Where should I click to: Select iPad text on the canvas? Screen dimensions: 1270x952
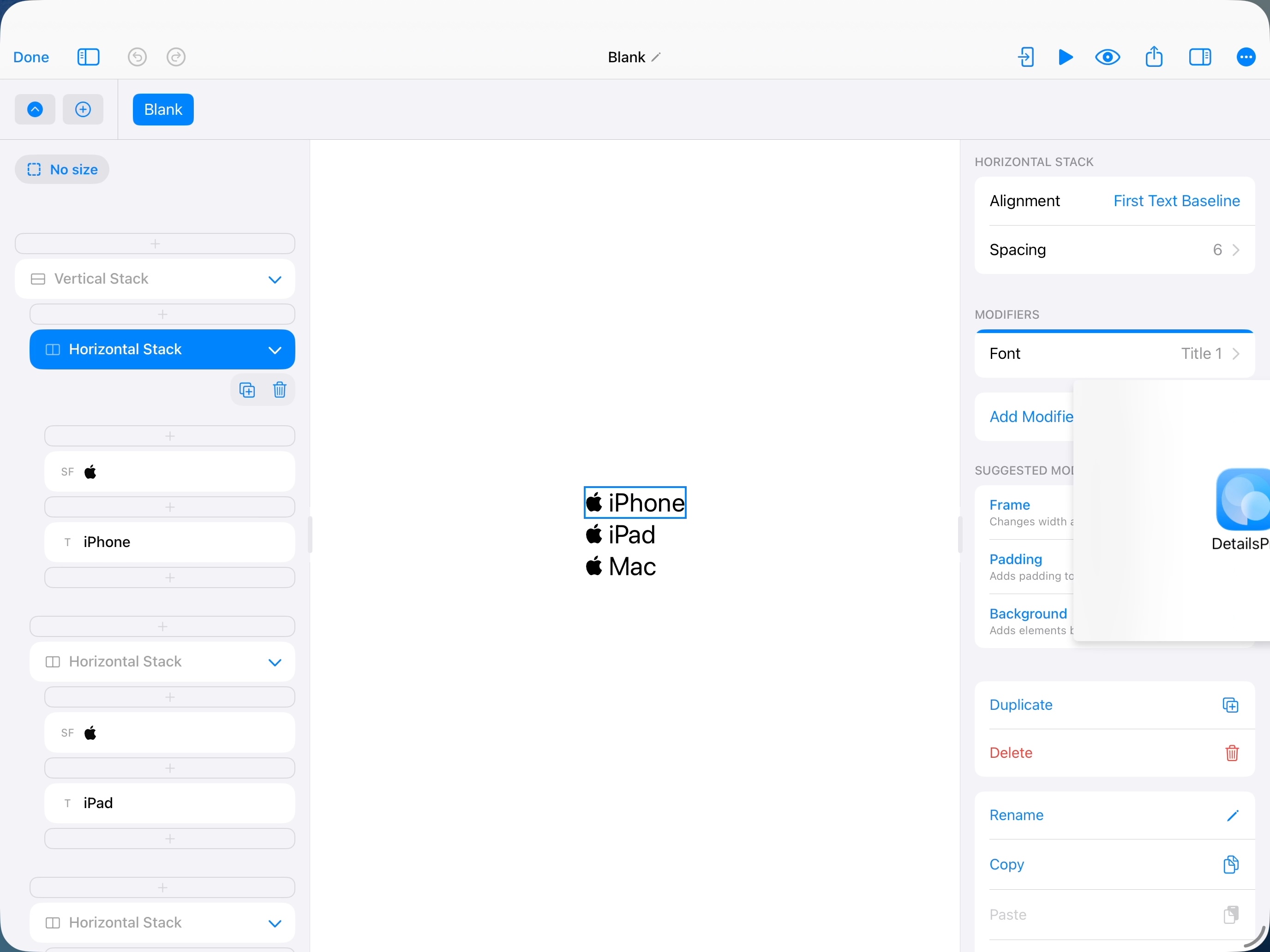pos(632,535)
